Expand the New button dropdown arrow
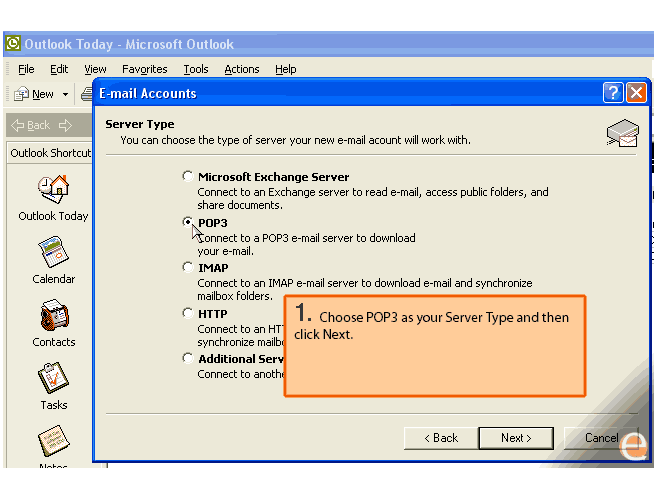This screenshot has height=500, width=657. coord(65,94)
